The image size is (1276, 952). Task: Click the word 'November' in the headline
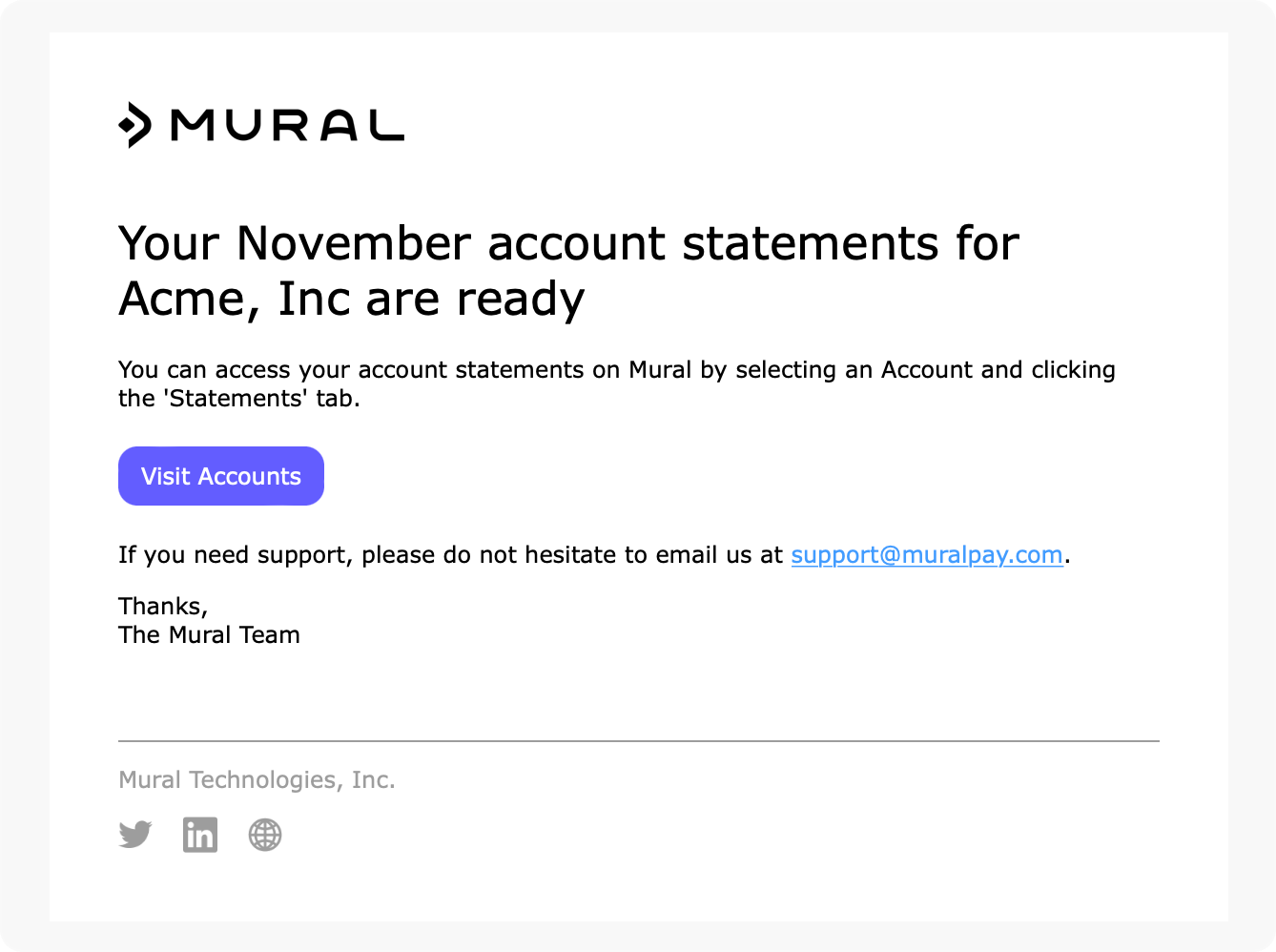[x=353, y=244]
